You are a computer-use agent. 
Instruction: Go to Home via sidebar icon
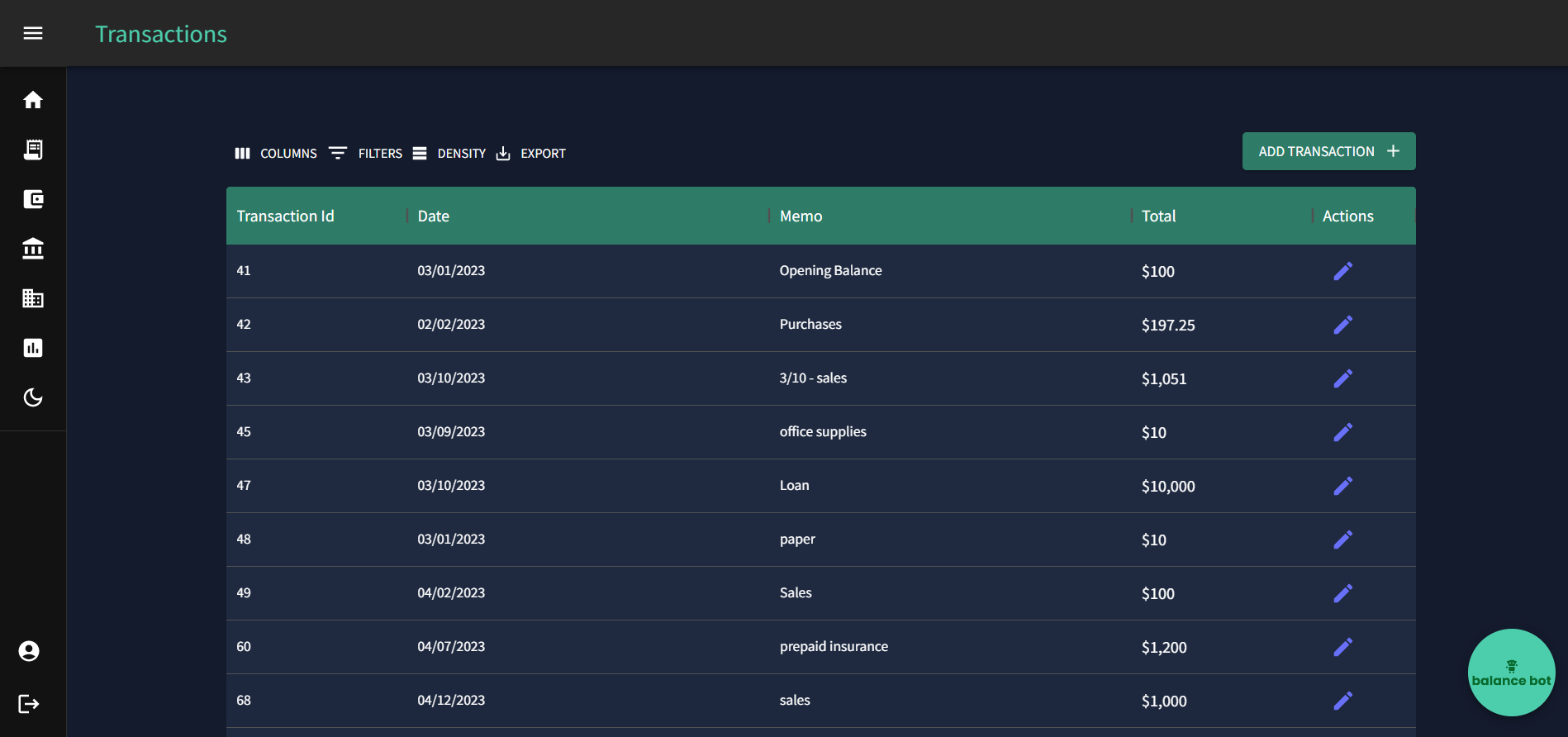33,100
